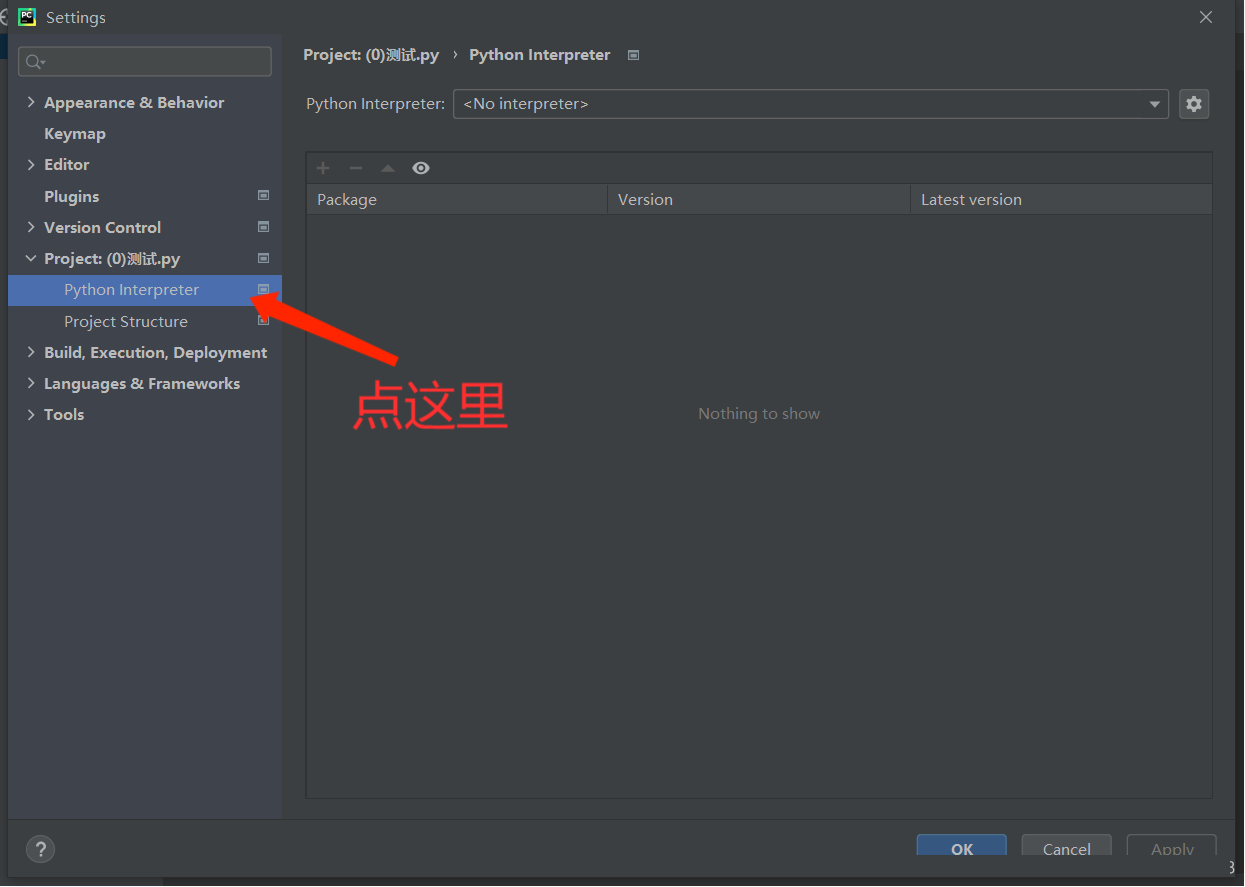Toggle the show early releases eye icon

click(x=421, y=168)
